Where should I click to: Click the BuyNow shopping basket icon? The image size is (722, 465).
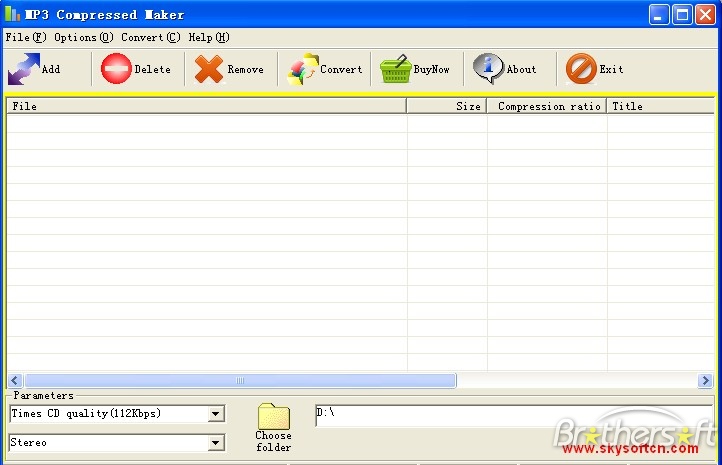396,69
